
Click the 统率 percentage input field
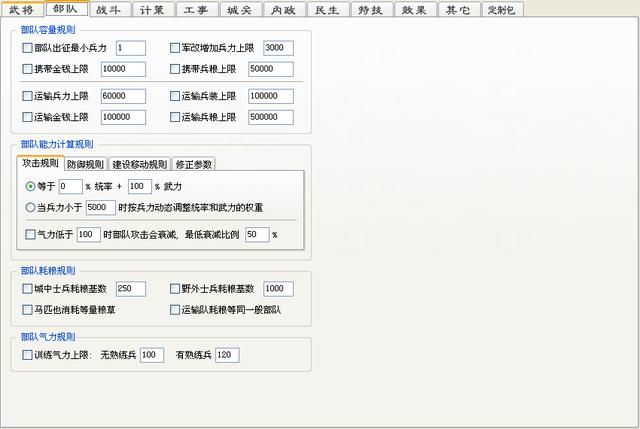coord(71,187)
